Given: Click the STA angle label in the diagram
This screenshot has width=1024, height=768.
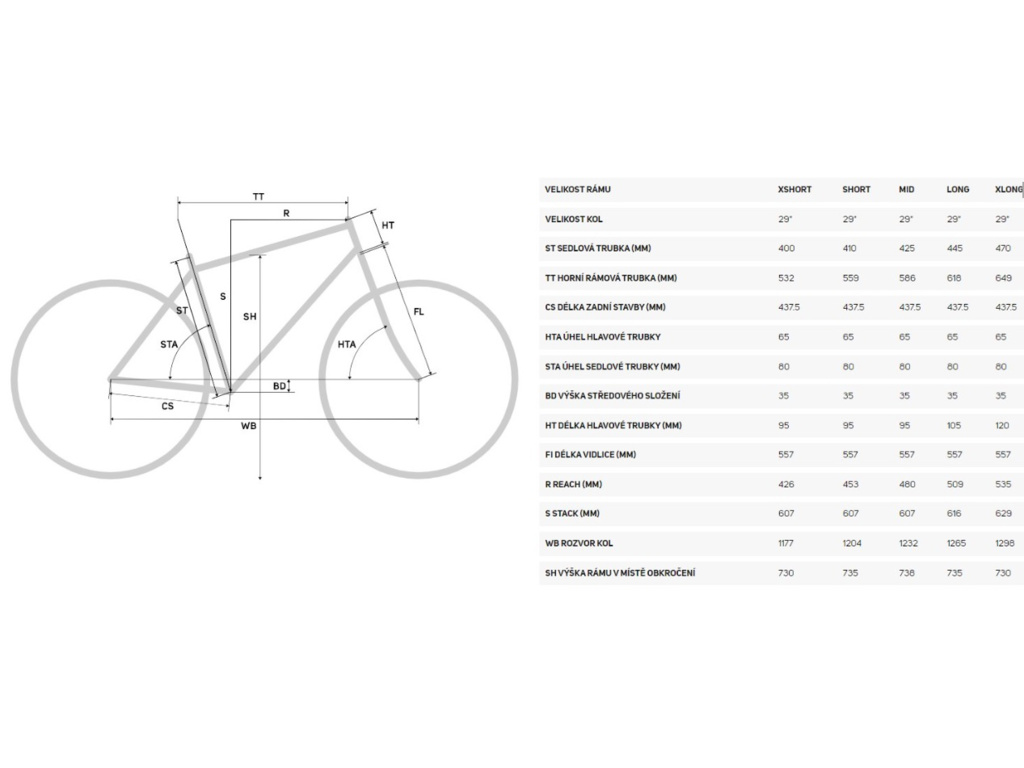Looking at the screenshot, I should pyautogui.click(x=170, y=345).
